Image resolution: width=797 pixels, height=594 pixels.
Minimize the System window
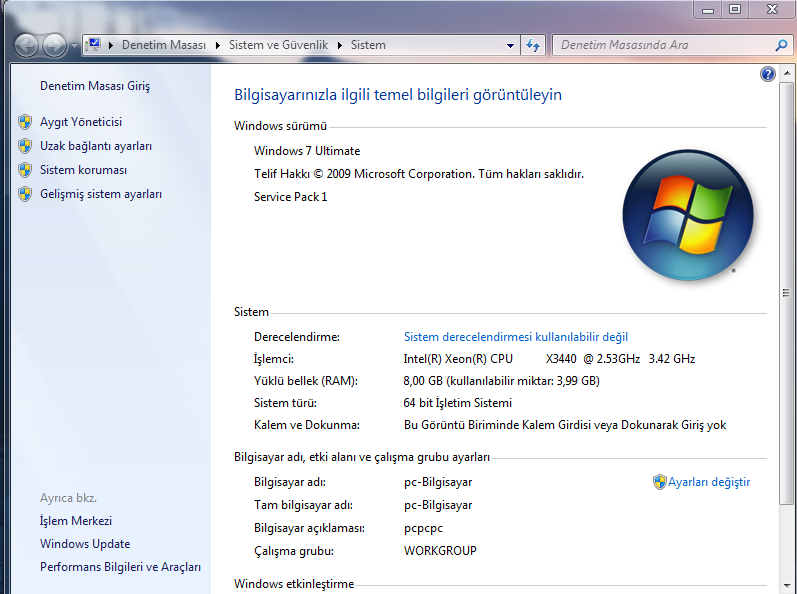pyautogui.click(x=708, y=9)
